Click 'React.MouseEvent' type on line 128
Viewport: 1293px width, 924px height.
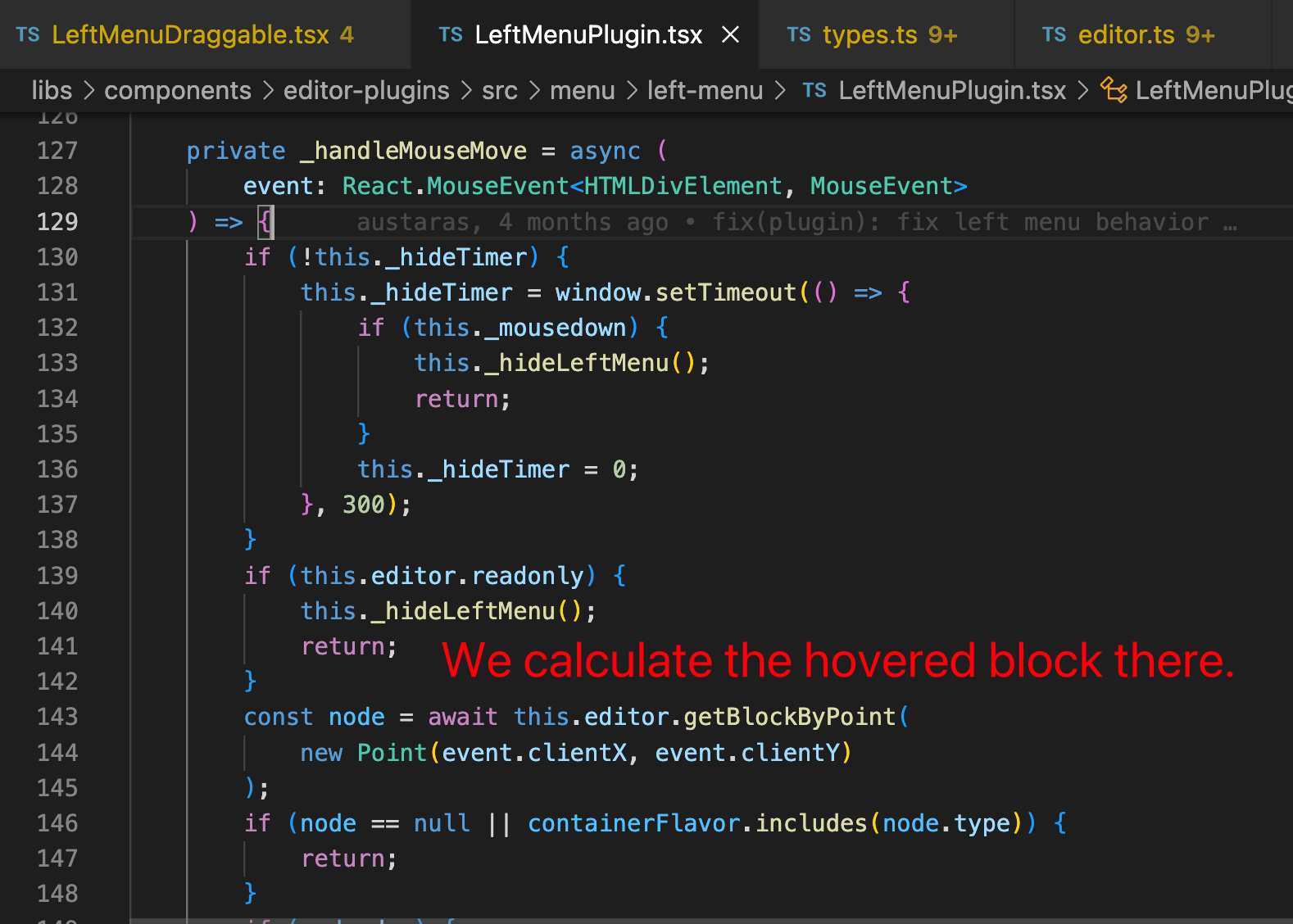pos(456,186)
